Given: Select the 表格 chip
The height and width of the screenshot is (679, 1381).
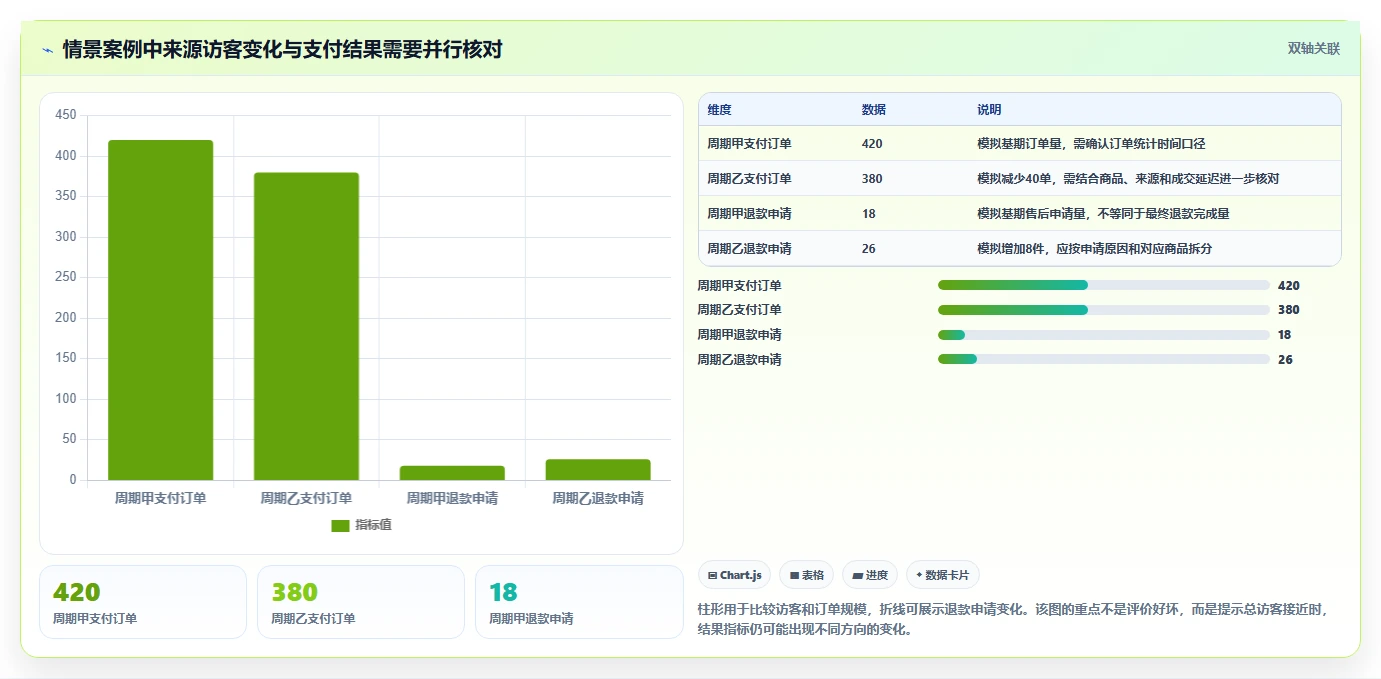Looking at the screenshot, I should coord(806,575).
